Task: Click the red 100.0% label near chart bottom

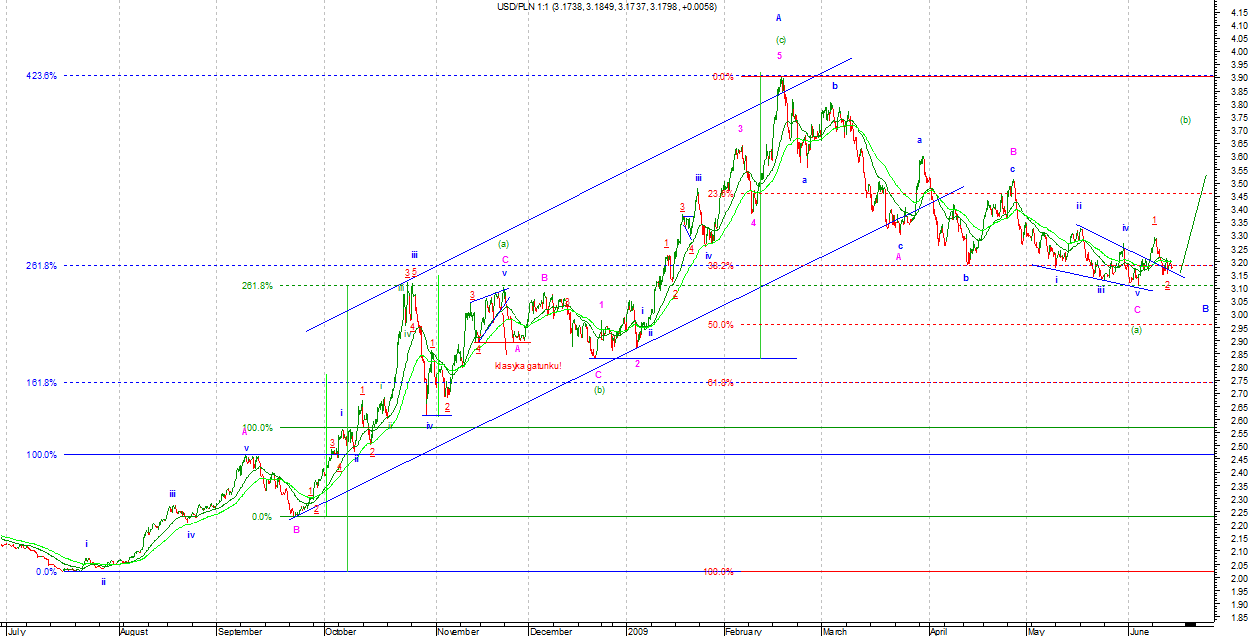Action: [x=718, y=572]
